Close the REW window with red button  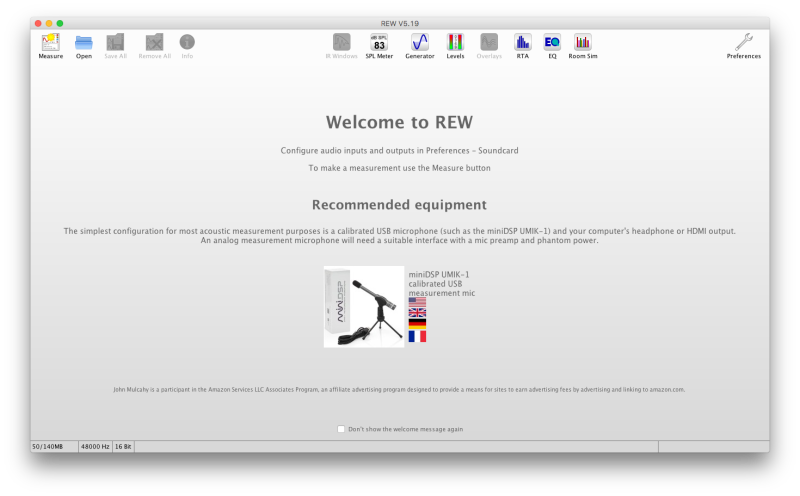point(38,23)
